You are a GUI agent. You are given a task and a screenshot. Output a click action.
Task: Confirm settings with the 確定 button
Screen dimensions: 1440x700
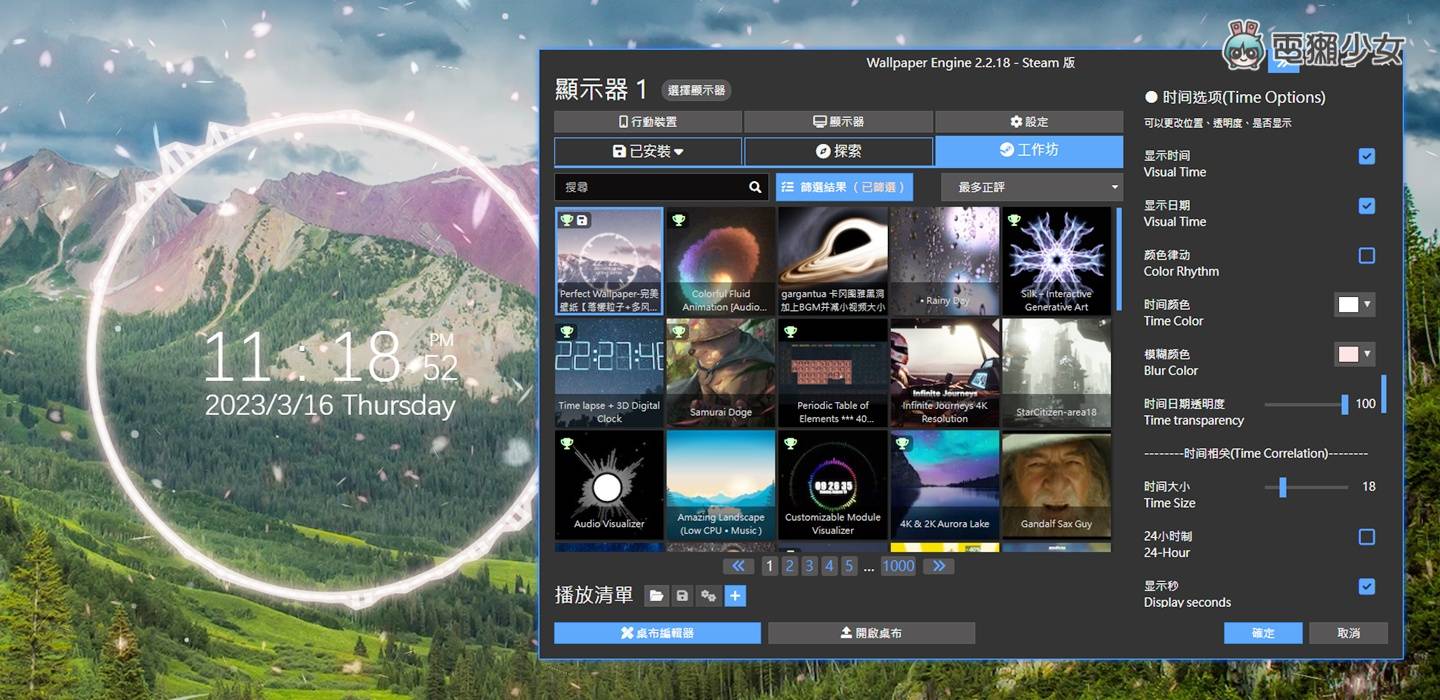click(1263, 632)
